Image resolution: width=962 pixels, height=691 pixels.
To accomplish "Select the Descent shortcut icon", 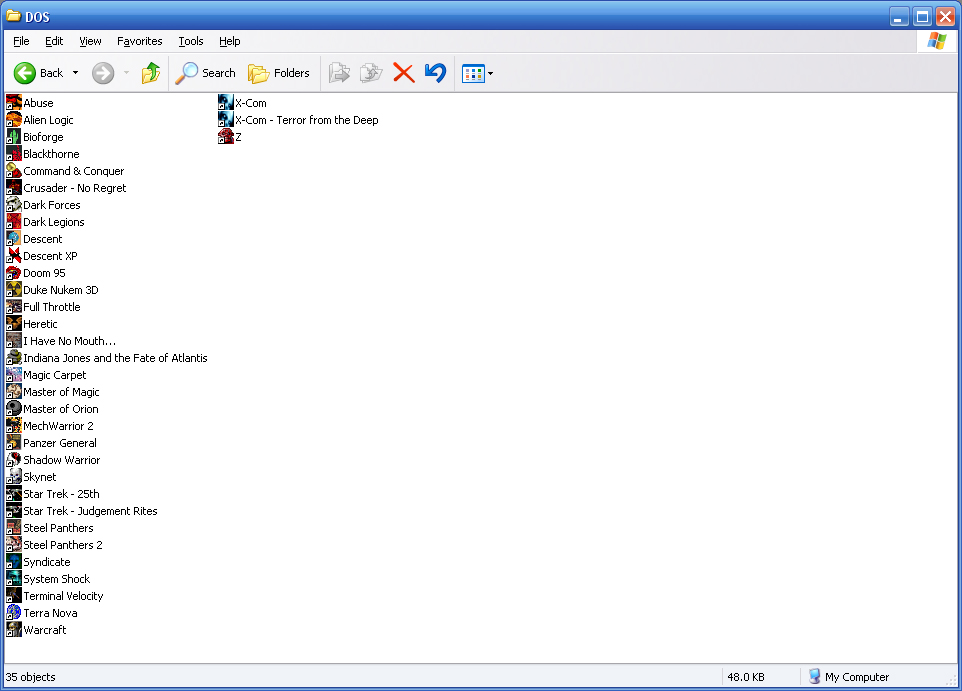I will (x=14, y=238).
